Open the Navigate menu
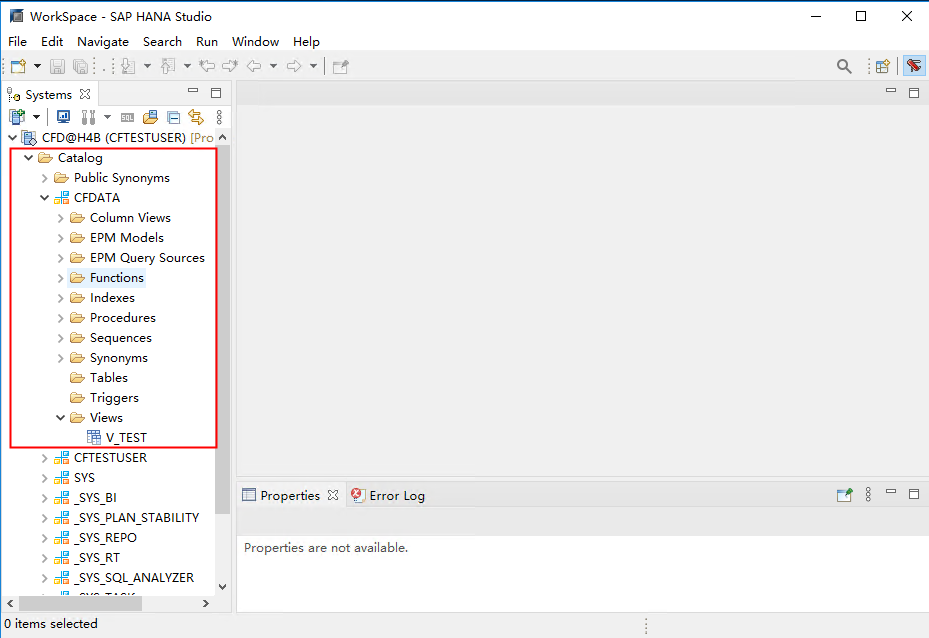The height and width of the screenshot is (638, 929). (103, 41)
